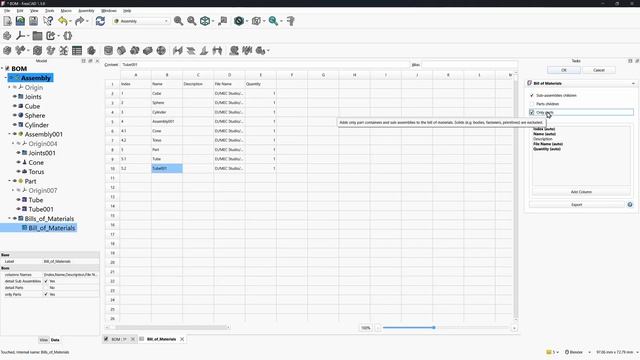Click the cell Content input field
Image resolution: width=640 pixels, height=360 pixels.
point(264,64)
